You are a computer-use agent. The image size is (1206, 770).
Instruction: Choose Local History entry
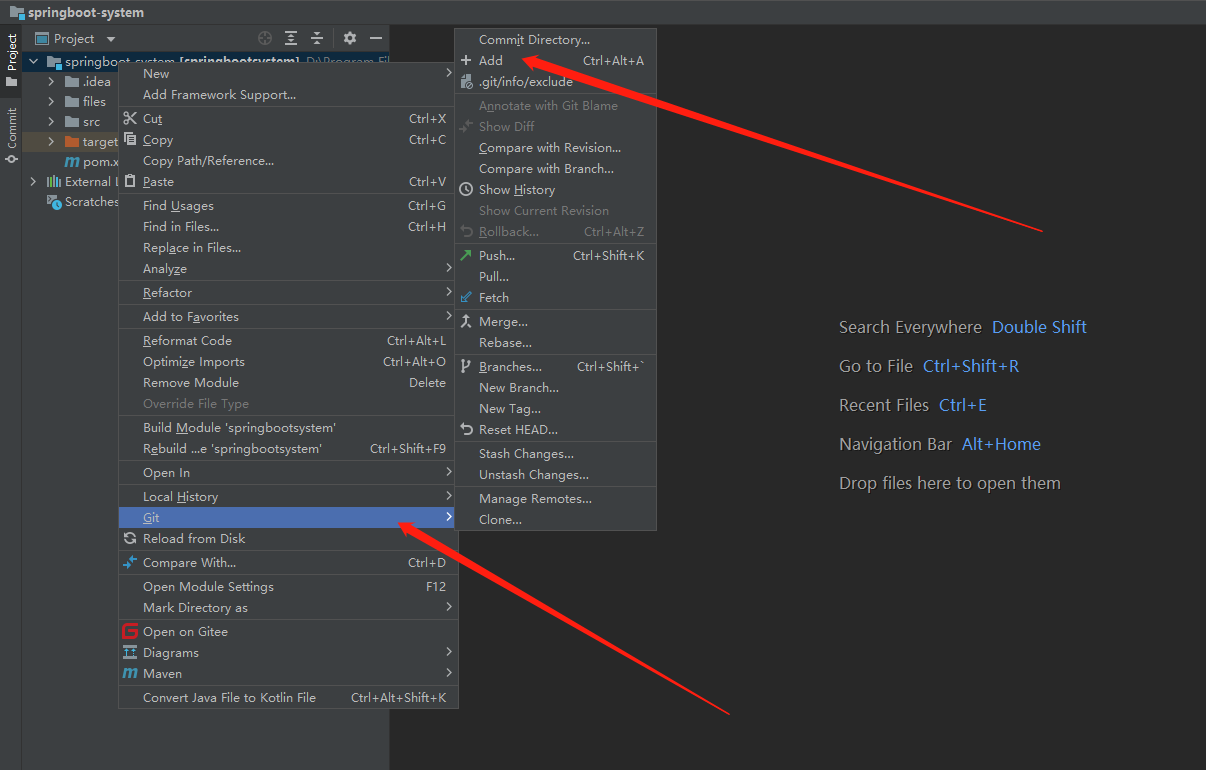point(288,497)
